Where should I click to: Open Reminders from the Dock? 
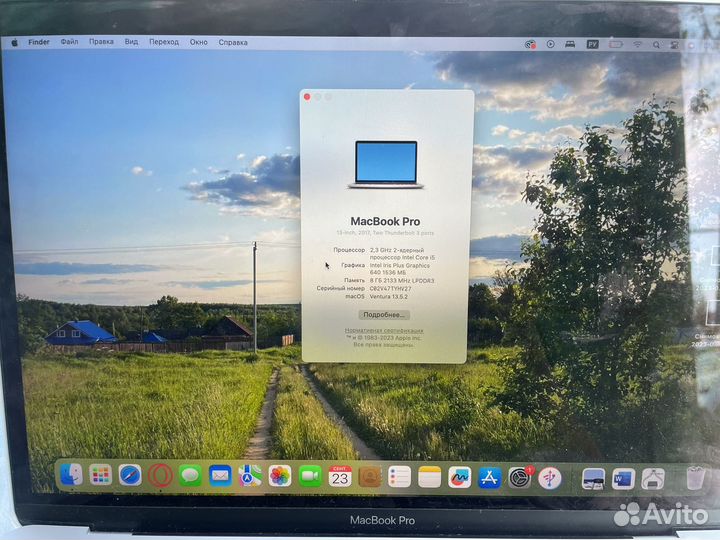click(399, 477)
